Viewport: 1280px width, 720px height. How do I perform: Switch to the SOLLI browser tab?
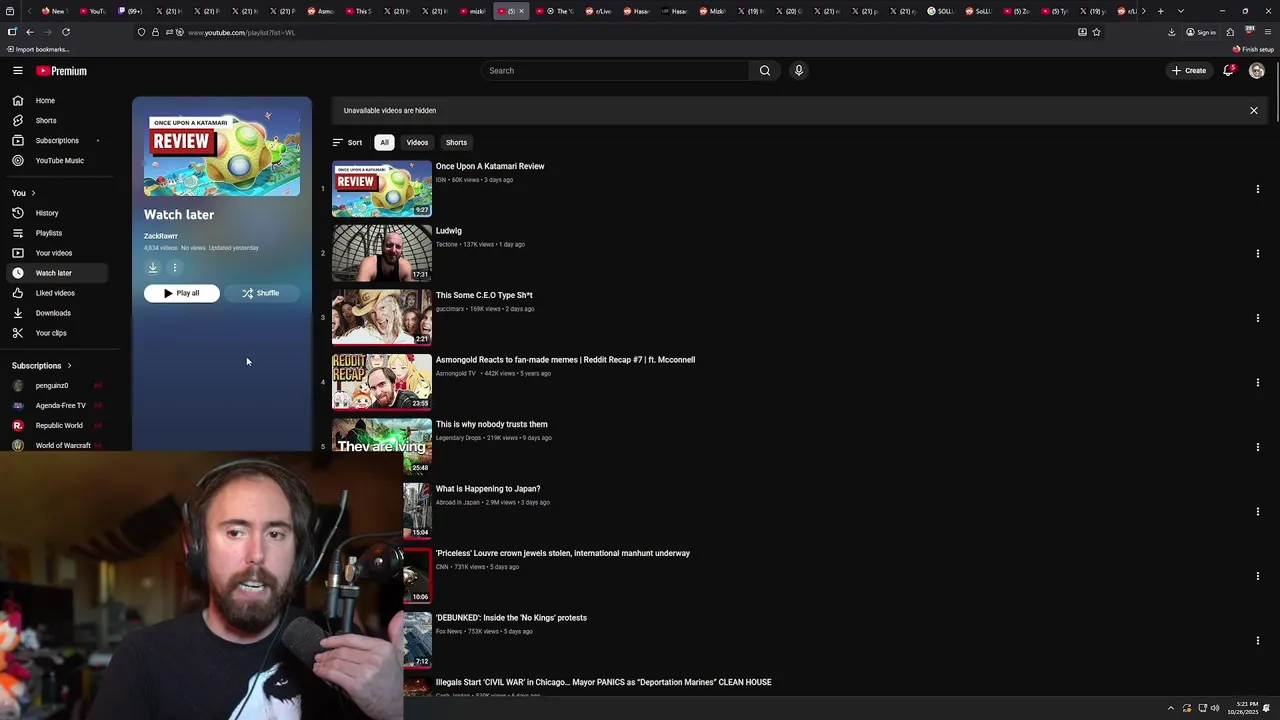pyautogui.click(x=940, y=11)
